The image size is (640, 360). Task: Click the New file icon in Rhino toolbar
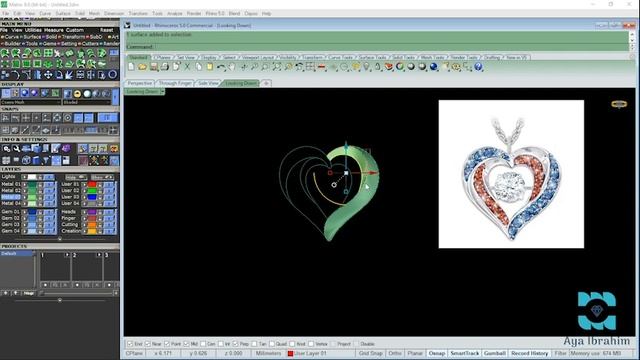tap(131, 67)
